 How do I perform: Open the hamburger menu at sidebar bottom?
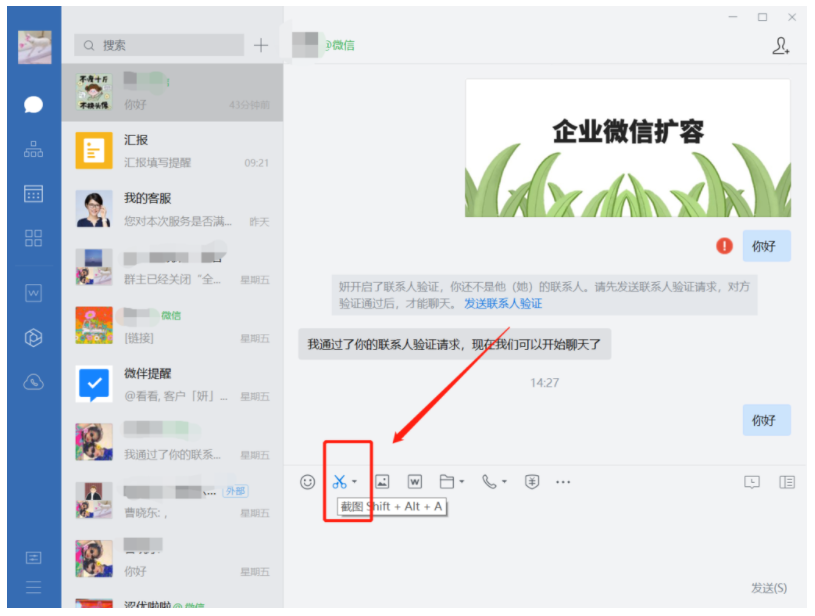click(x=33, y=587)
